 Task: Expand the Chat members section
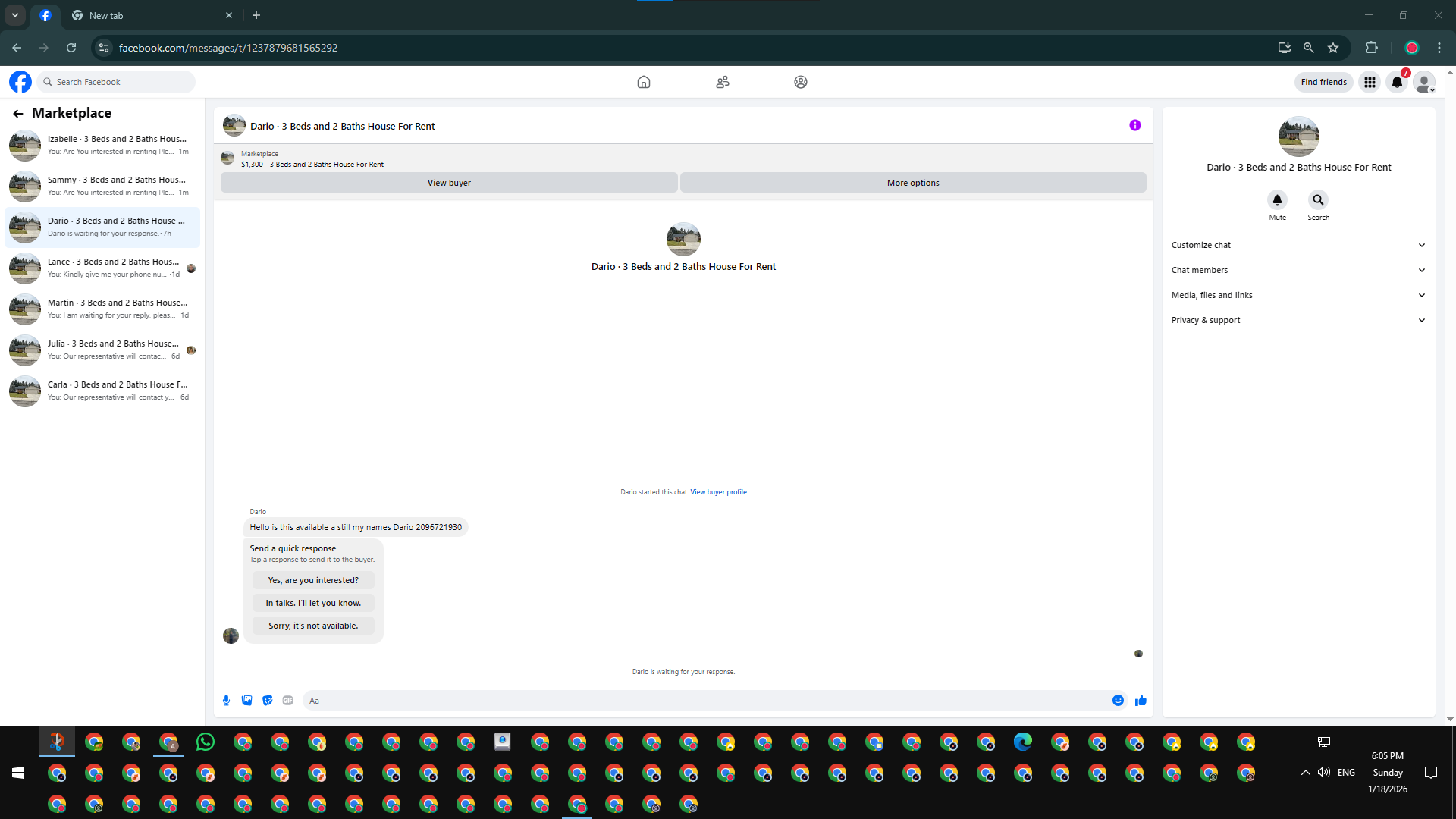point(1298,270)
